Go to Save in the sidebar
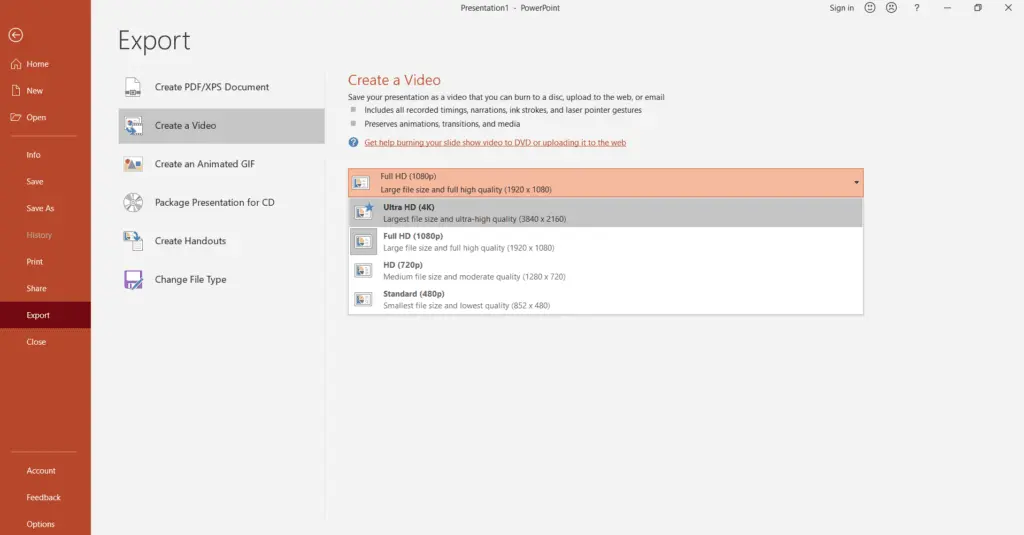 [x=35, y=182]
